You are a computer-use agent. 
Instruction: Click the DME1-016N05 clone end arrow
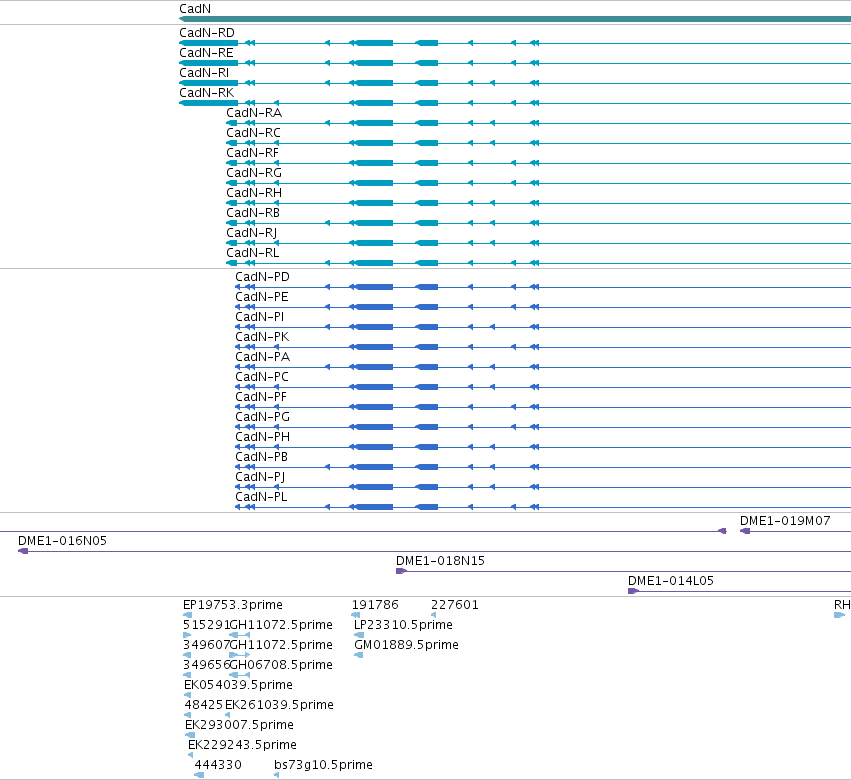[x=23, y=551]
